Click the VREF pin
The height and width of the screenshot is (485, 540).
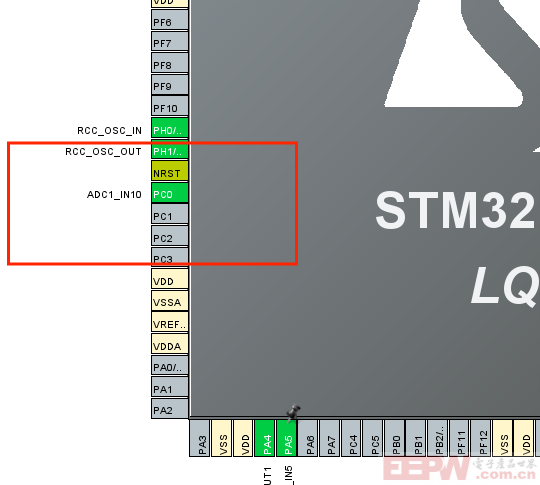(170, 322)
